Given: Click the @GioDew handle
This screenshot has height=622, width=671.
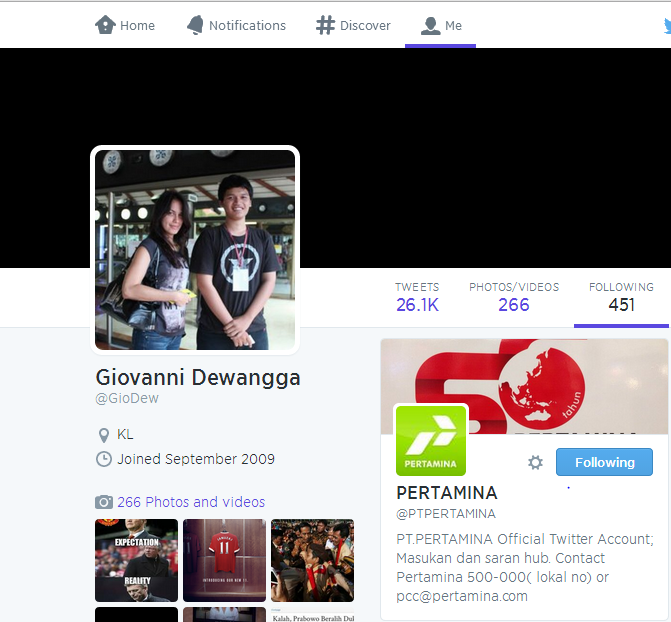Looking at the screenshot, I should pyautogui.click(x=127, y=399).
